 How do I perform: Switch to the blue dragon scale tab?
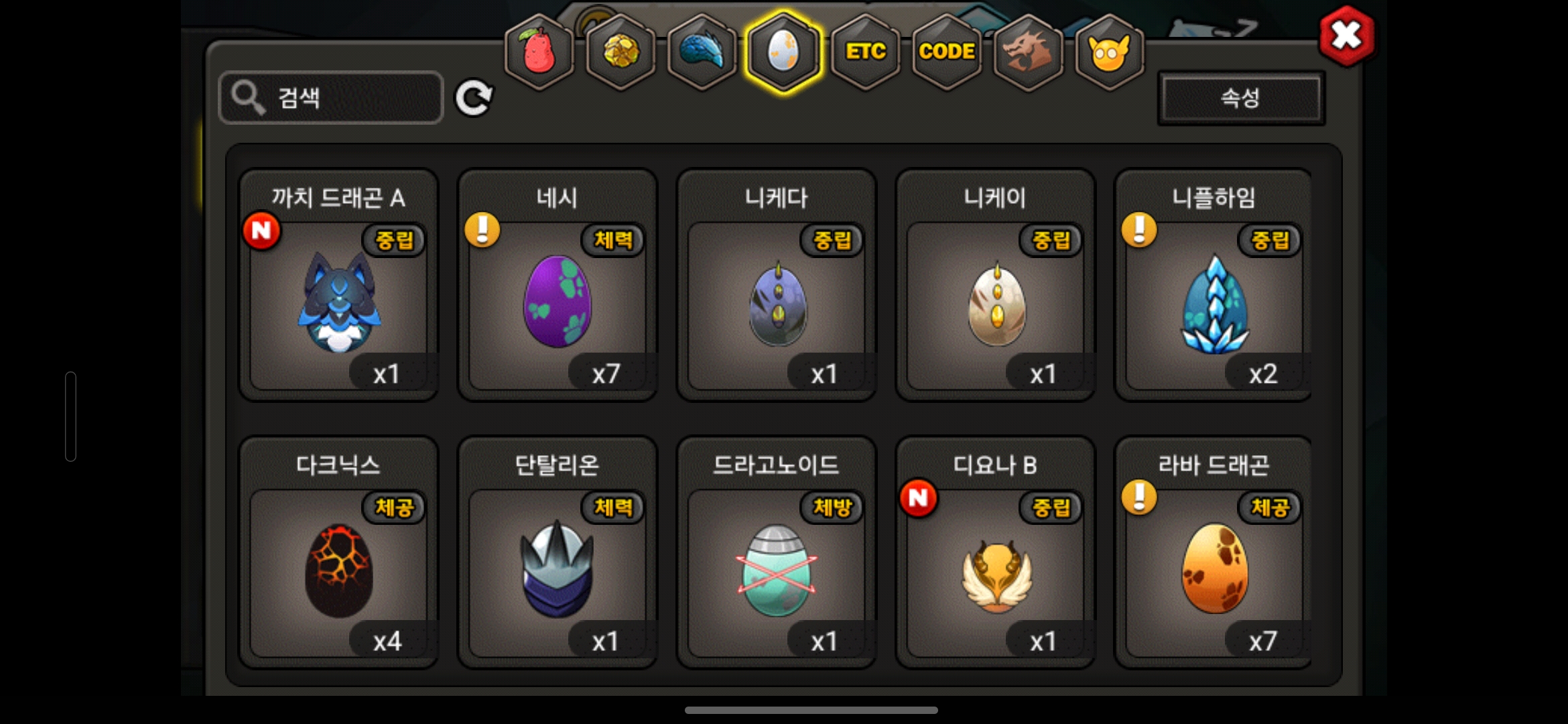point(702,52)
